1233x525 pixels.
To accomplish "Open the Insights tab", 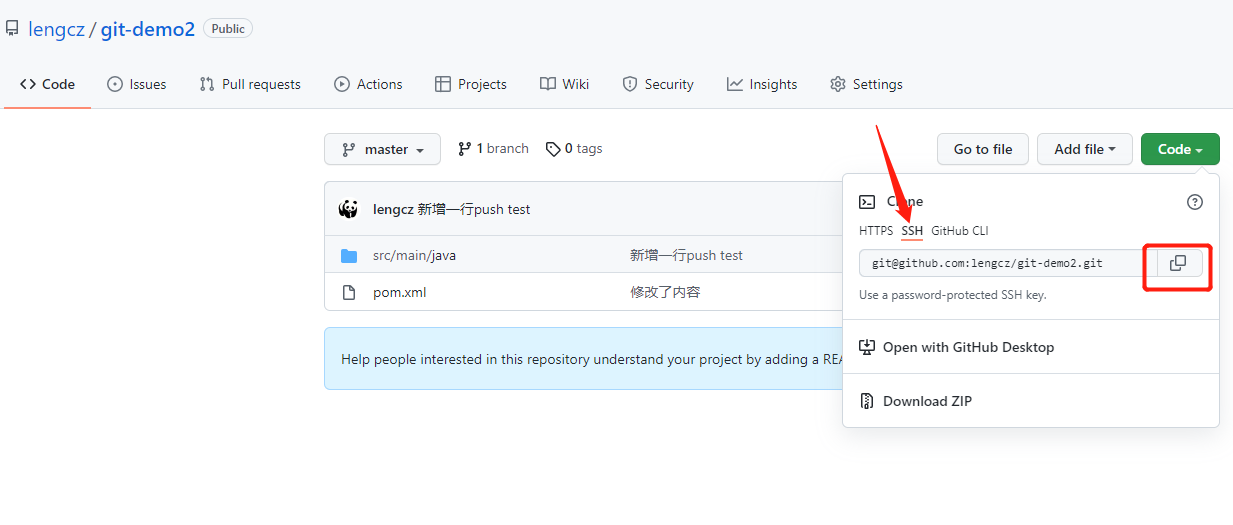I will coord(762,84).
